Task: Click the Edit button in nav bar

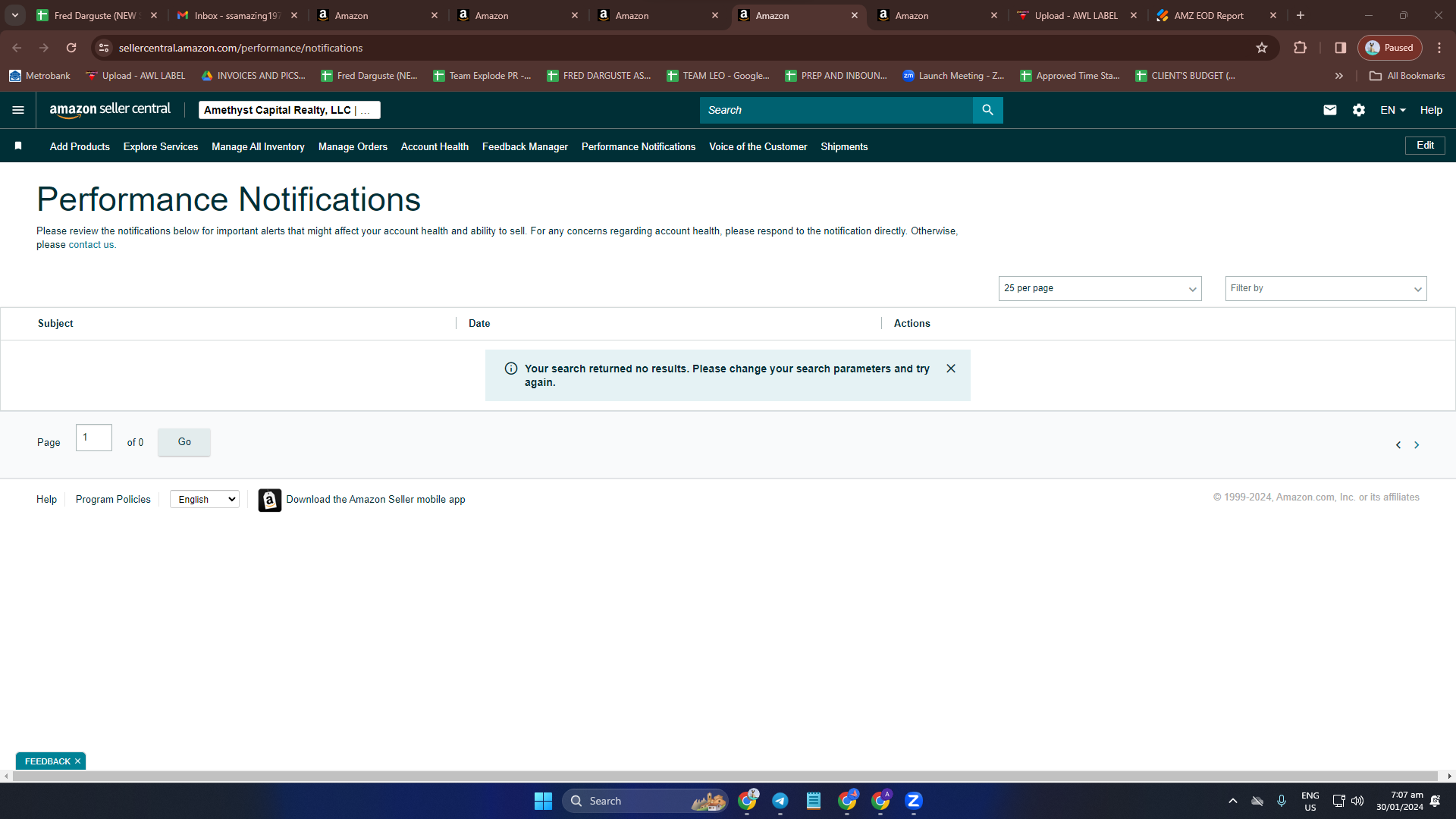Action: [1425, 145]
